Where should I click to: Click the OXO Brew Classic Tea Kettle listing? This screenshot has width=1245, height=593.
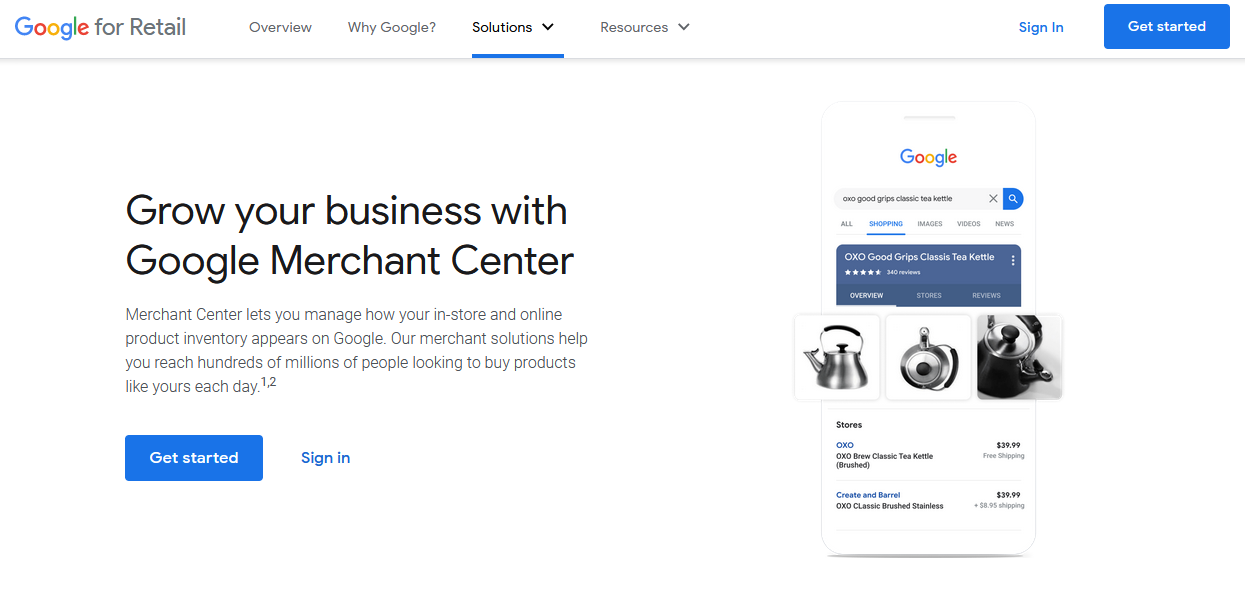pos(884,461)
